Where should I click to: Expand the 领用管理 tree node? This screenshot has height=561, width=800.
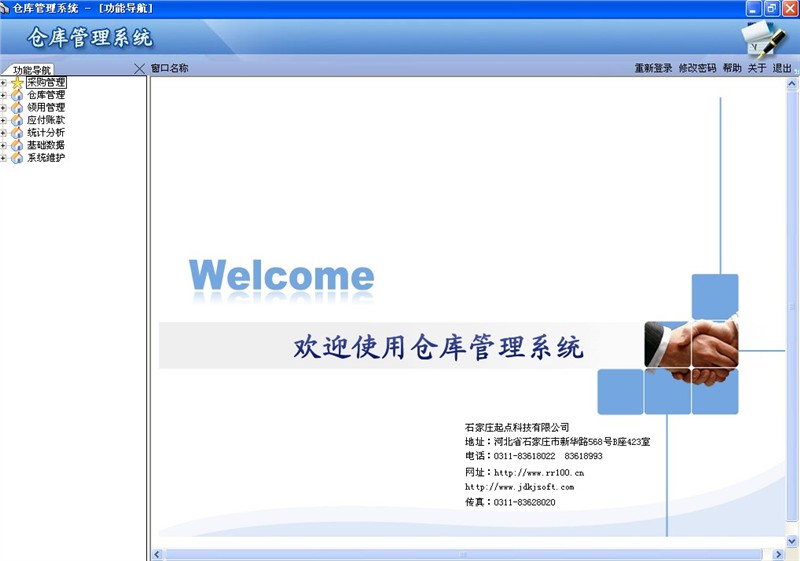pos(3,108)
